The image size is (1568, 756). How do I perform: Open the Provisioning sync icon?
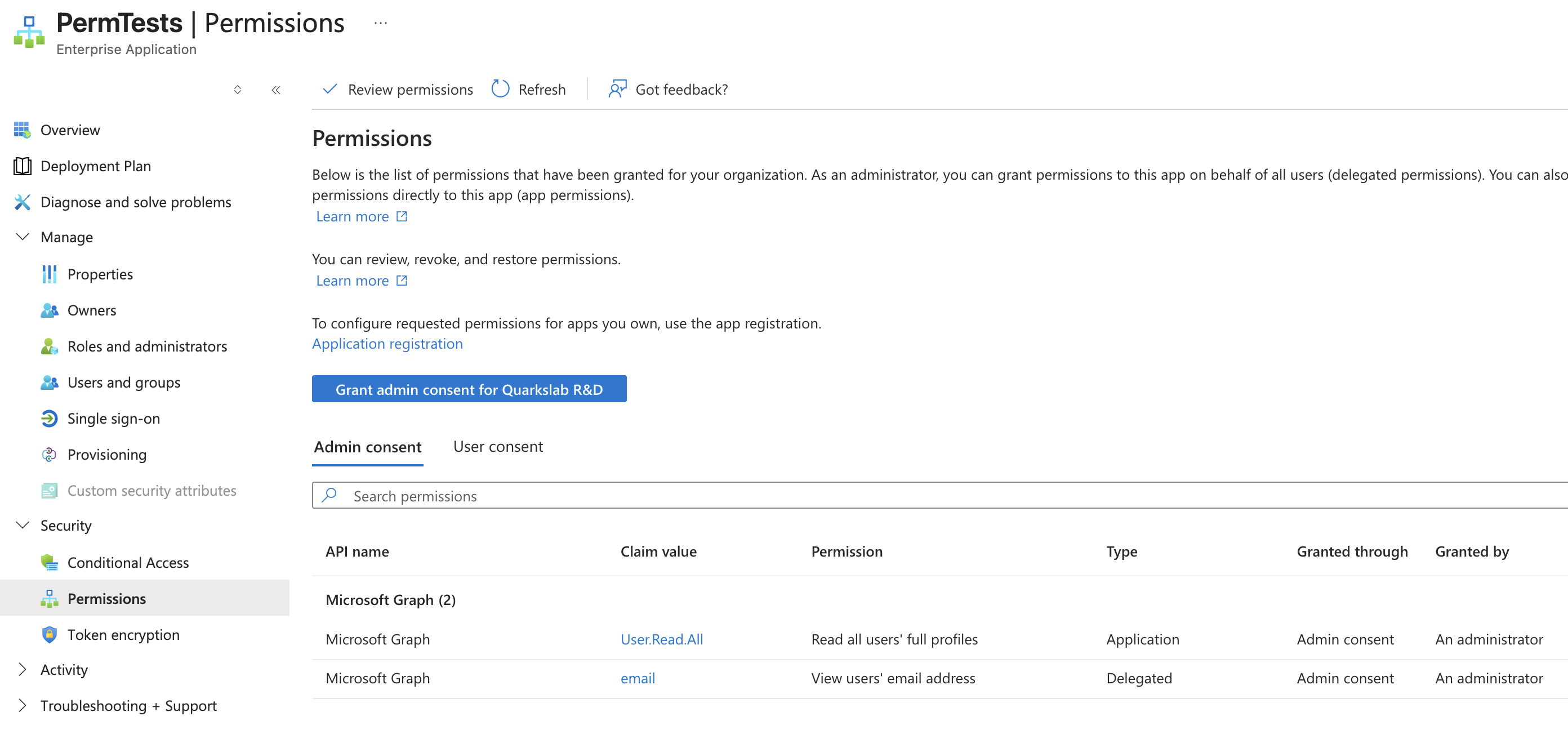tap(50, 454)
